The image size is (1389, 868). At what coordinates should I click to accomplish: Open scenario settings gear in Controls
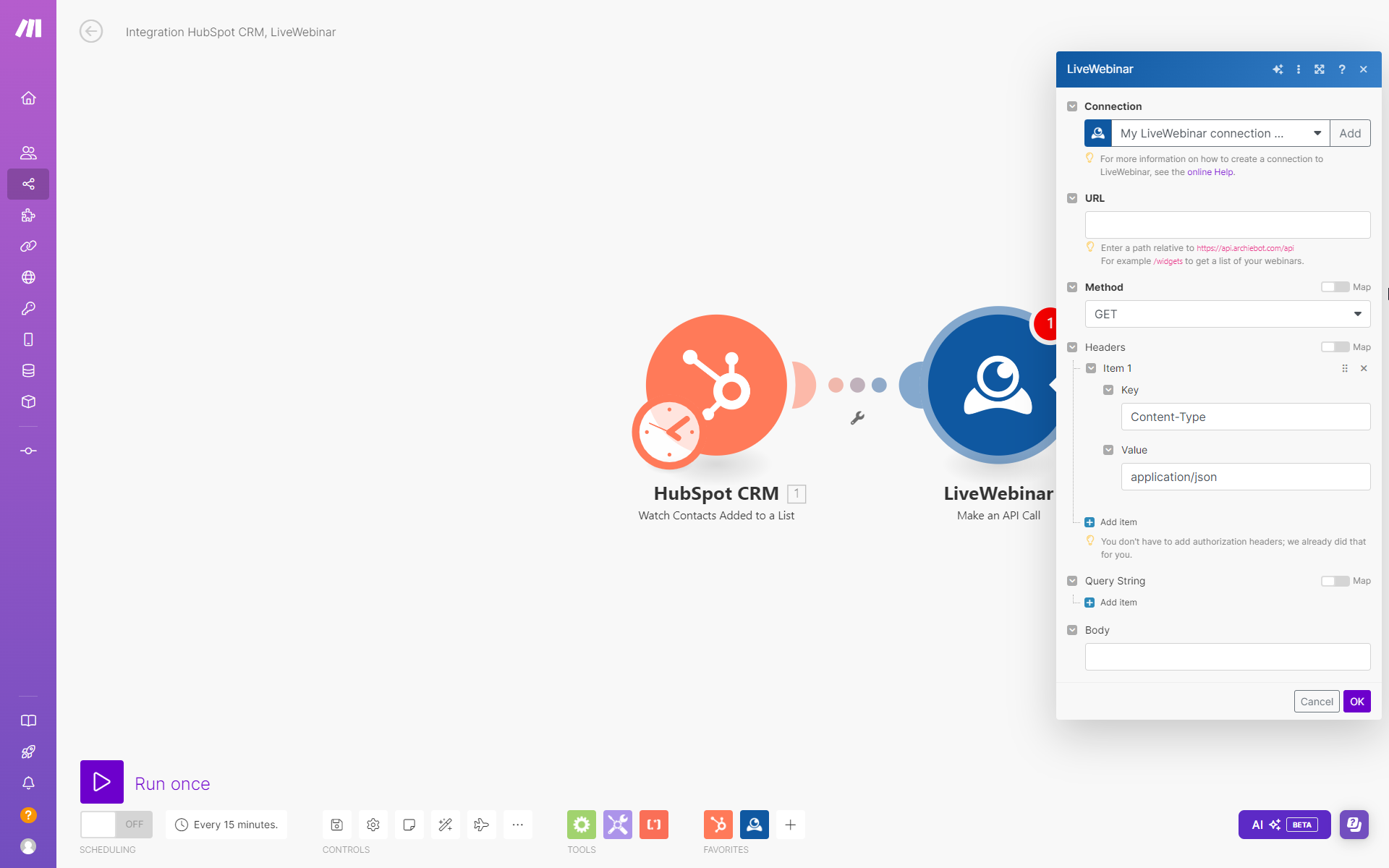pyautogui.click(x=373, y=825)
